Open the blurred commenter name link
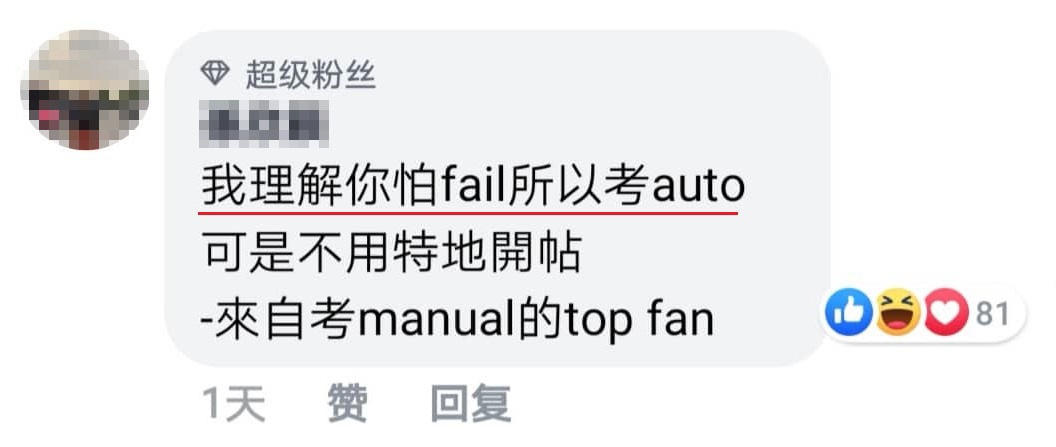Screen dimensions: 1056x447 pos(267,124)
